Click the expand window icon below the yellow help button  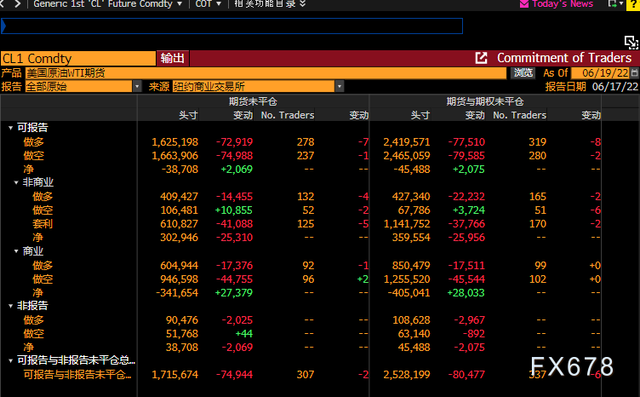tap(631, 42)
